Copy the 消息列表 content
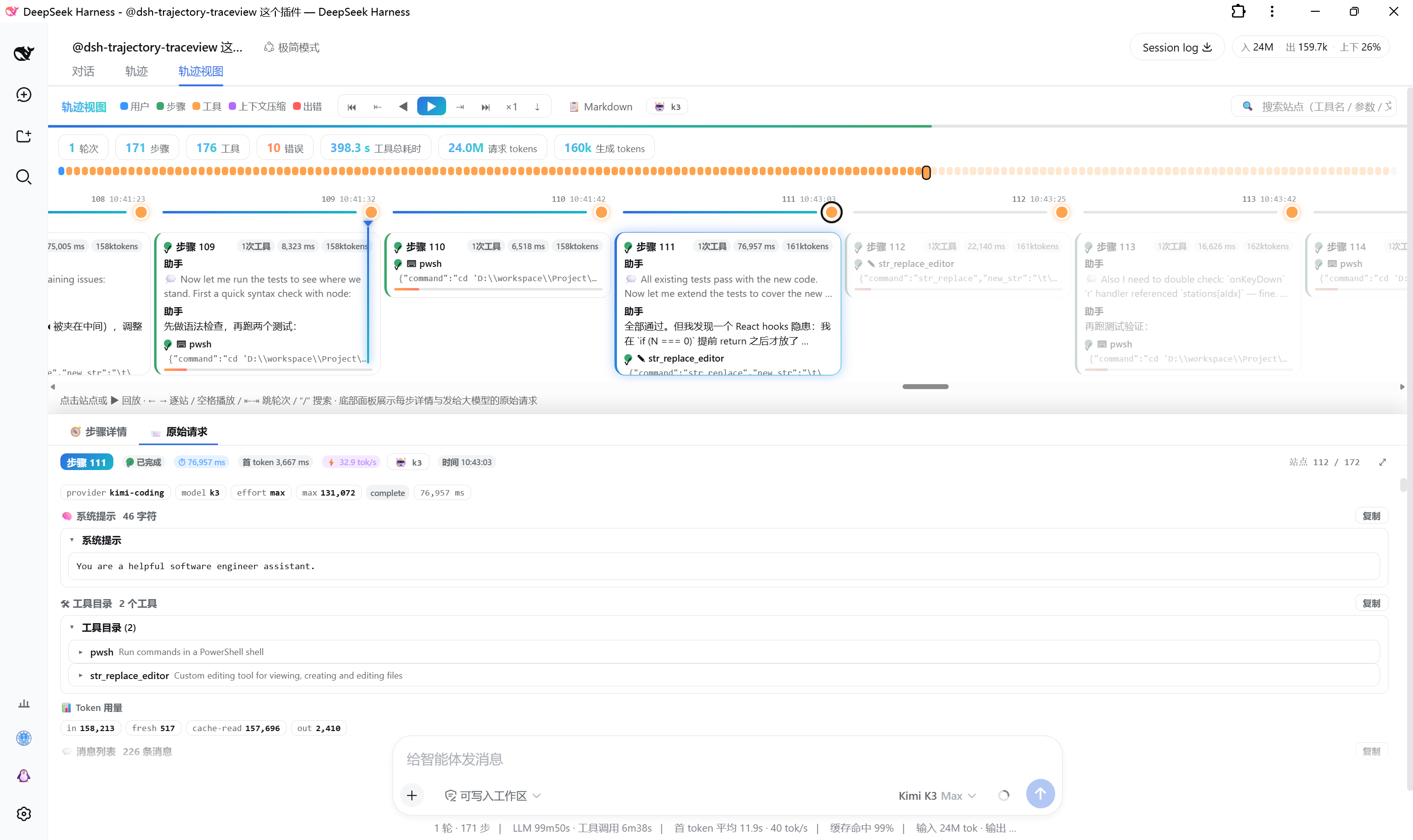Viewport: 1413px width, 840px height. [x=1371, y=752]
